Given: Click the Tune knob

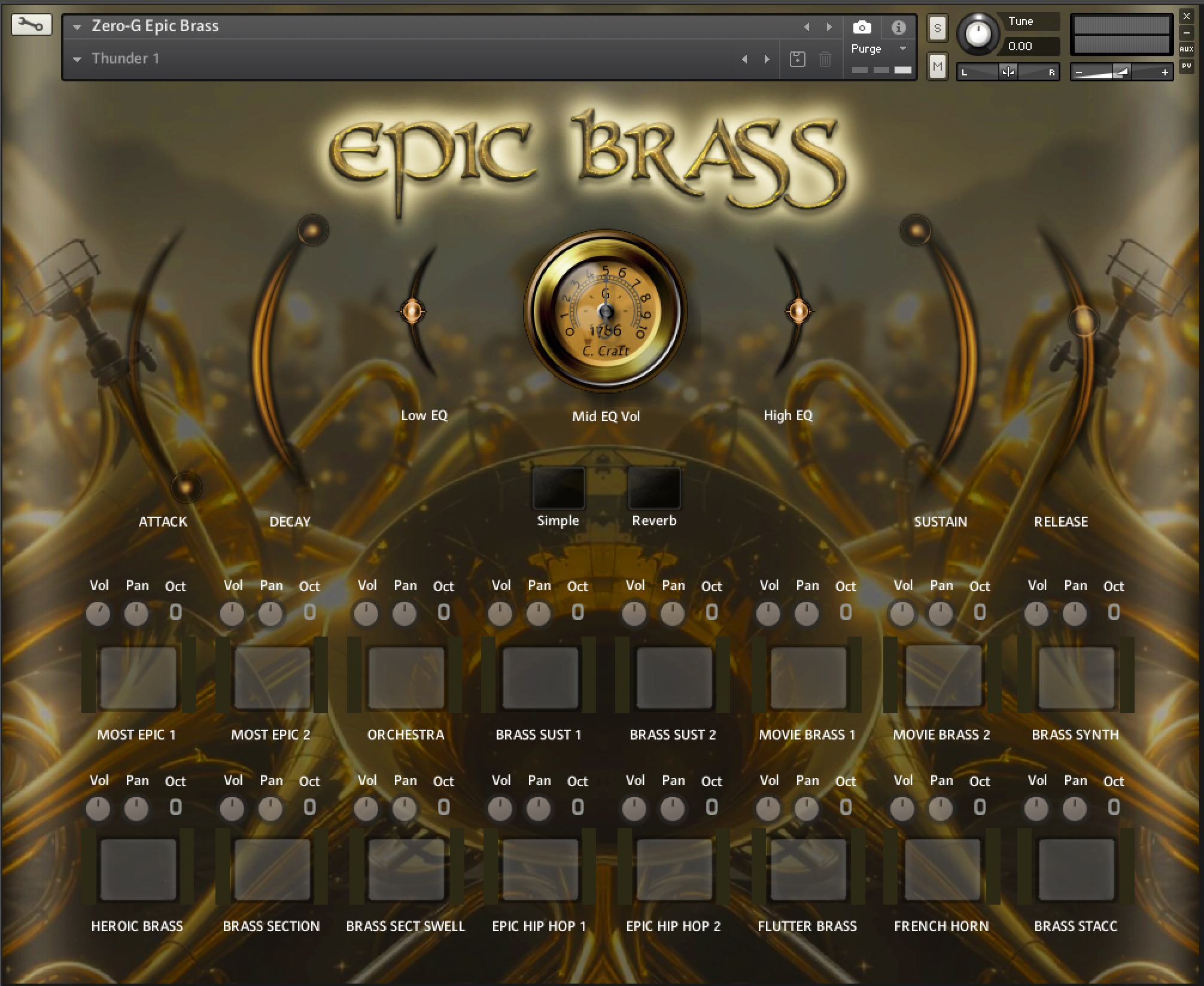Looking at the screenshot, I should point(978,34).
